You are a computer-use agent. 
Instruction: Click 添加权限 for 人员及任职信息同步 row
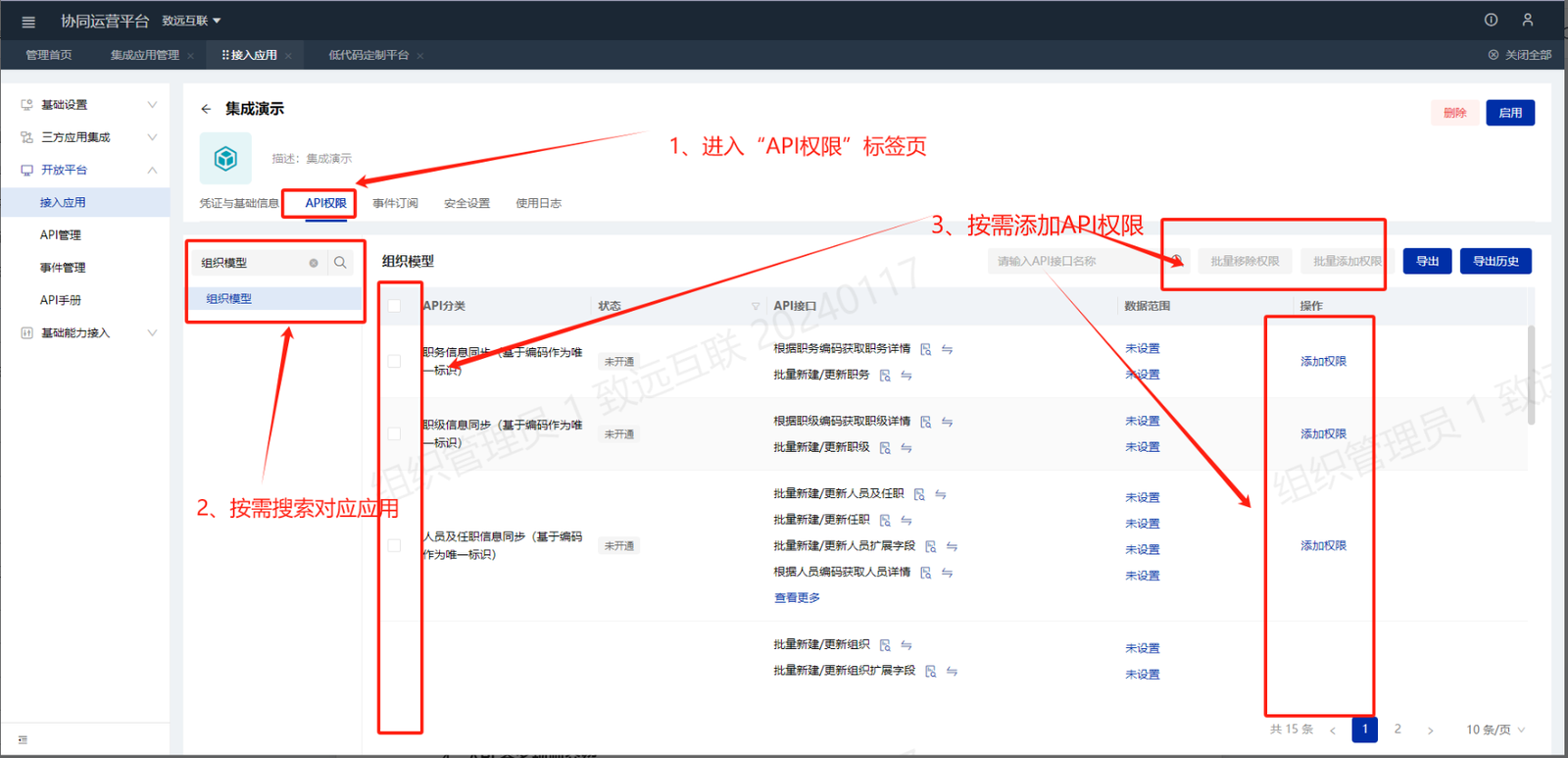coord(1323,545)
